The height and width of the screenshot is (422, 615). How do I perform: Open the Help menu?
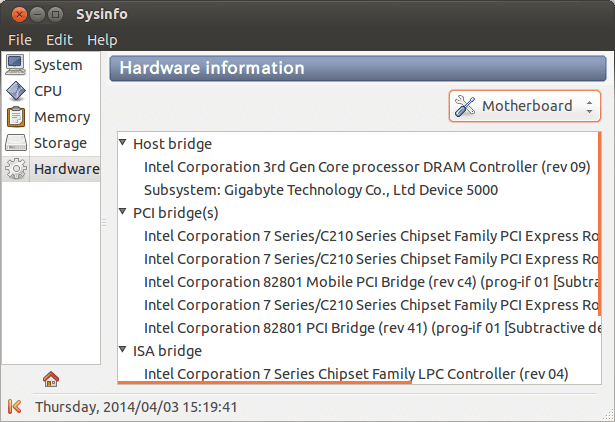click(102, 40)
